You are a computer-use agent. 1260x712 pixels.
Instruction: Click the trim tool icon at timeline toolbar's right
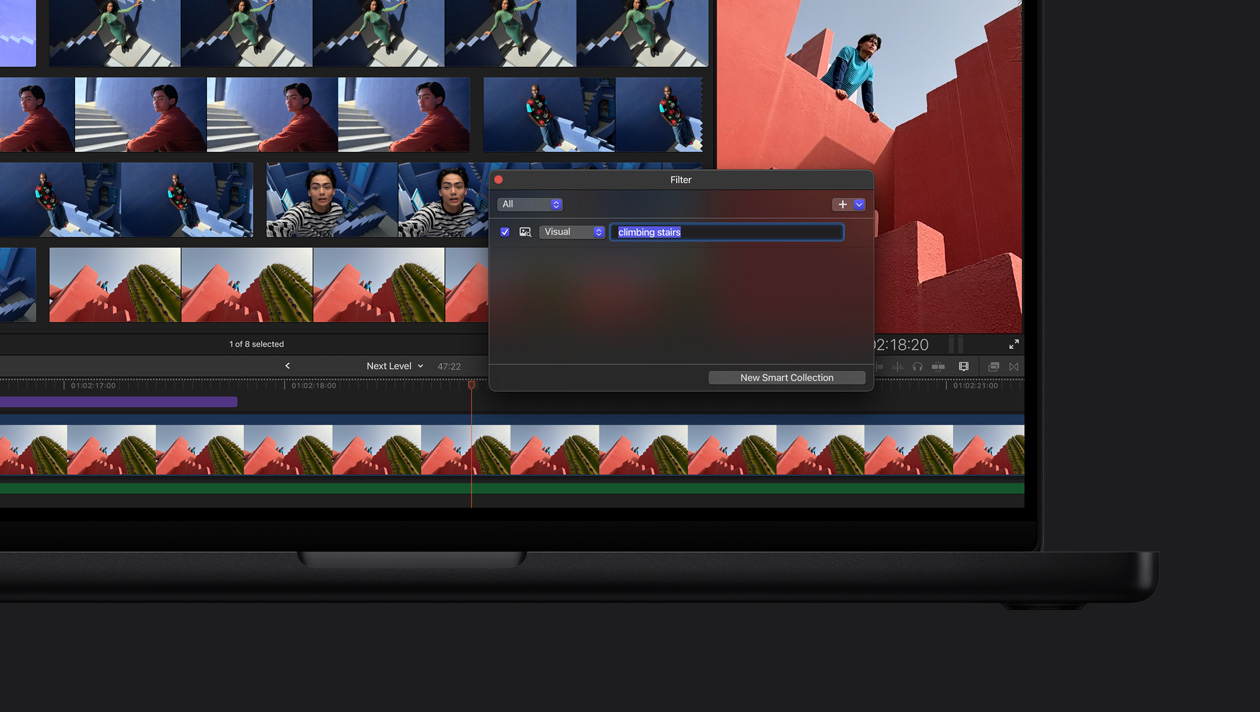1013,367
